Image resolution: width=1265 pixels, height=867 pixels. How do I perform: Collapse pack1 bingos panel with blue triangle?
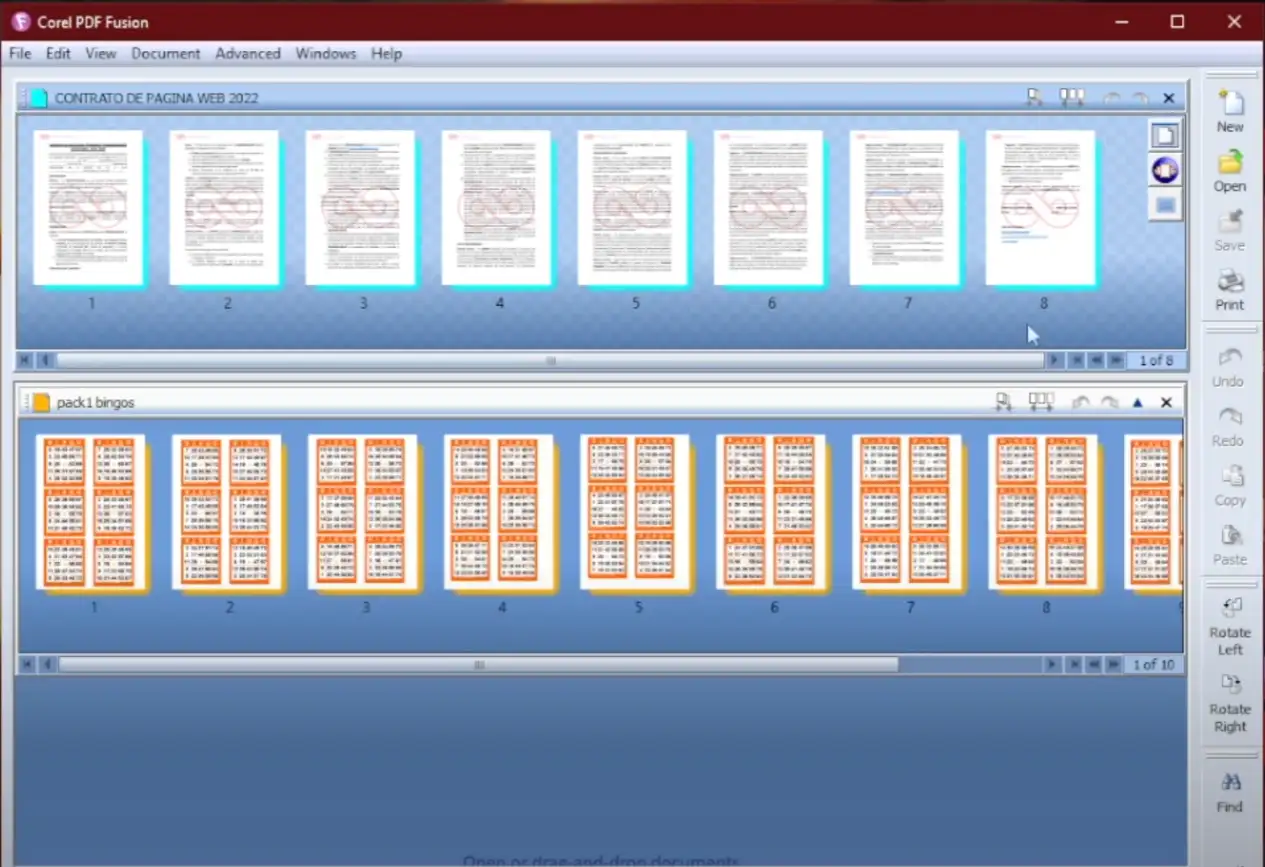point(1137,403)
